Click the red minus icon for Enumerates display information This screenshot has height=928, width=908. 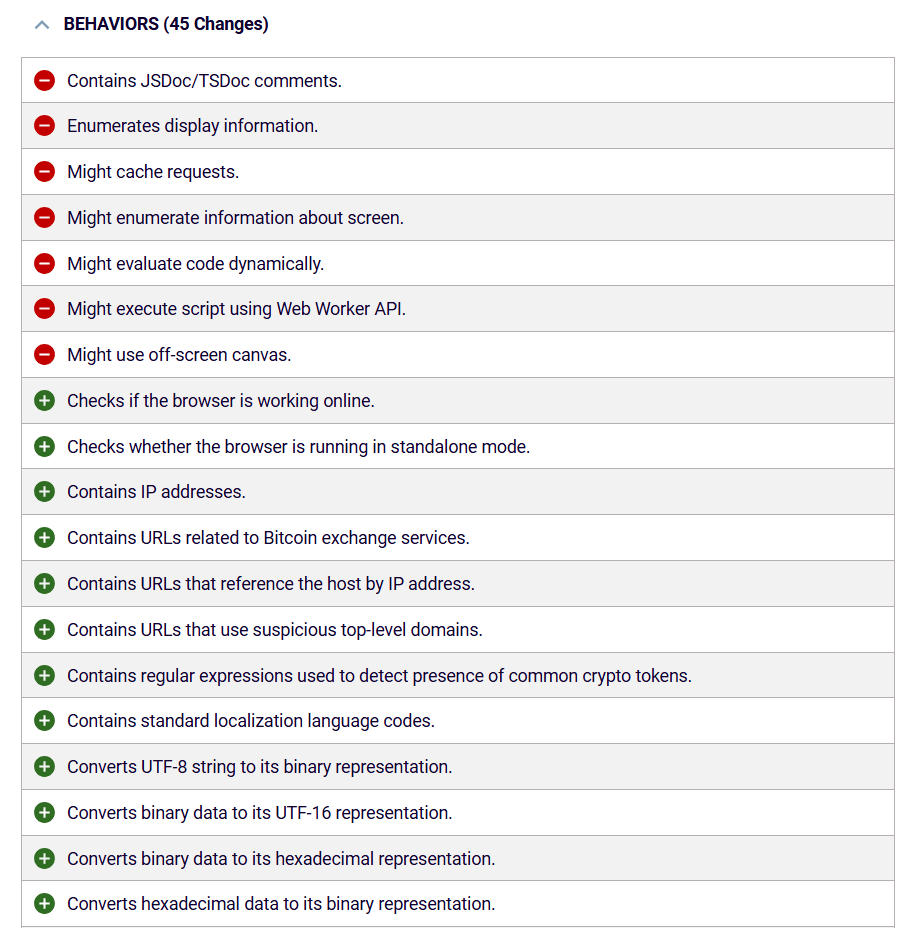point(44,126)
